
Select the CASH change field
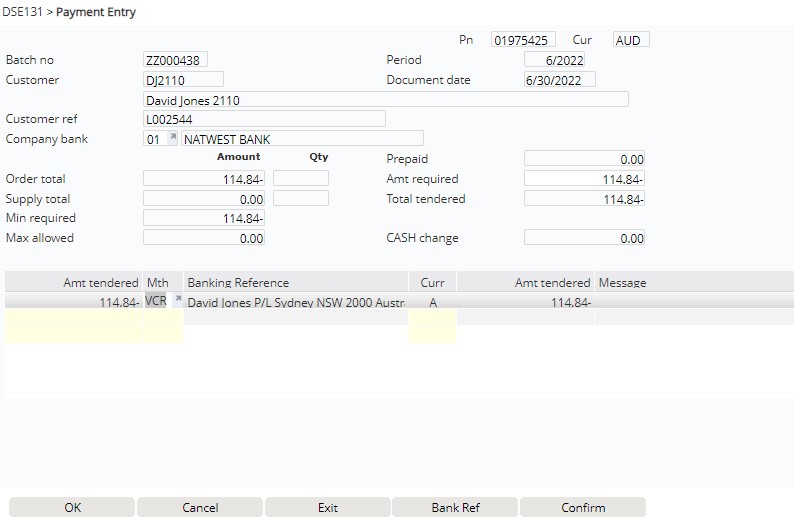pos(584,239)
